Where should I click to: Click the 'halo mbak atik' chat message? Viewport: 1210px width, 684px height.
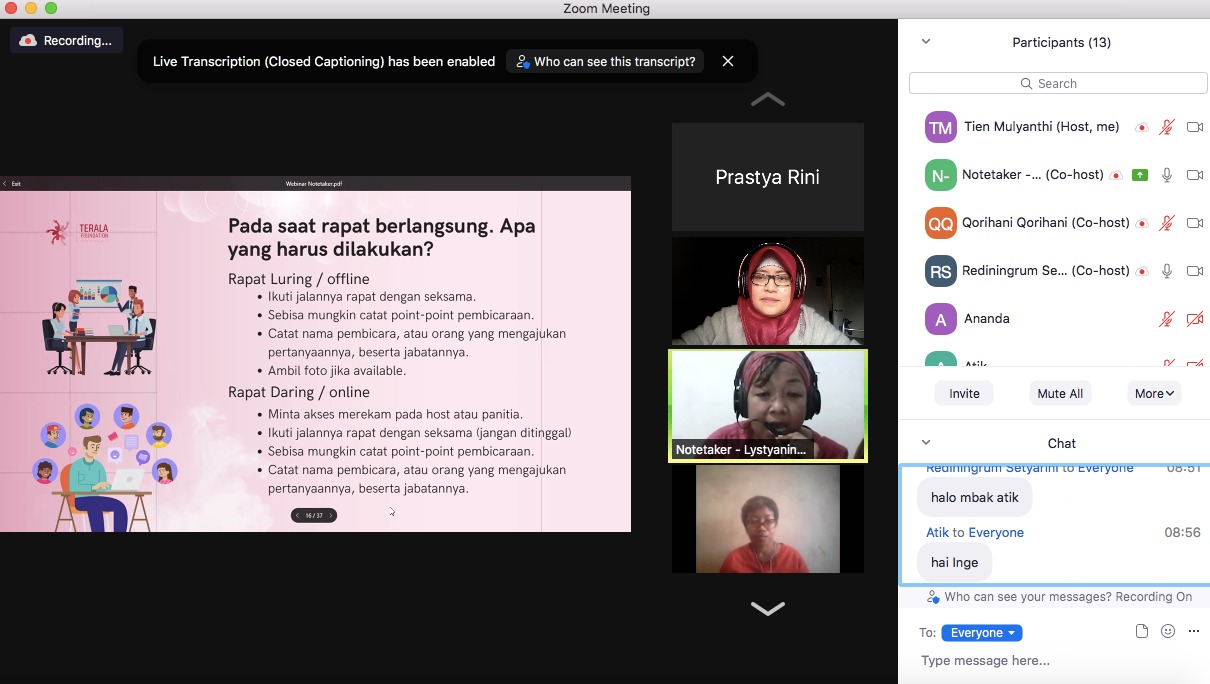975,497
